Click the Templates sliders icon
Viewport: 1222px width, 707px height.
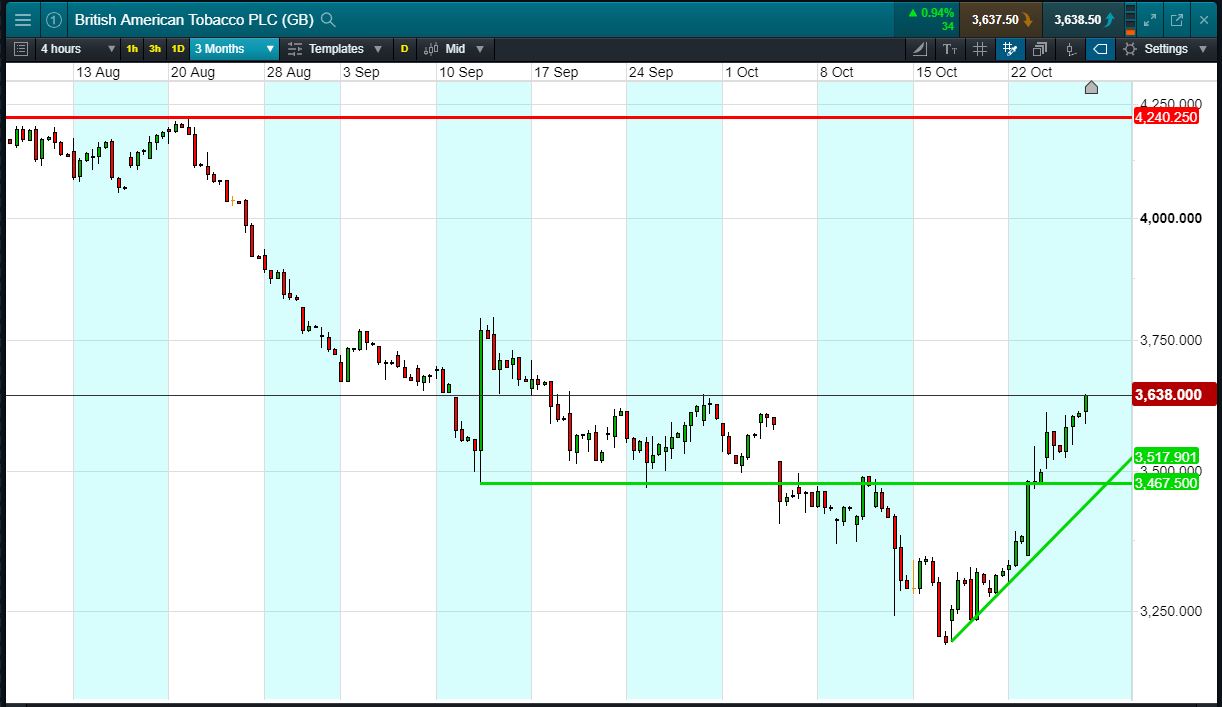[295, 48]
